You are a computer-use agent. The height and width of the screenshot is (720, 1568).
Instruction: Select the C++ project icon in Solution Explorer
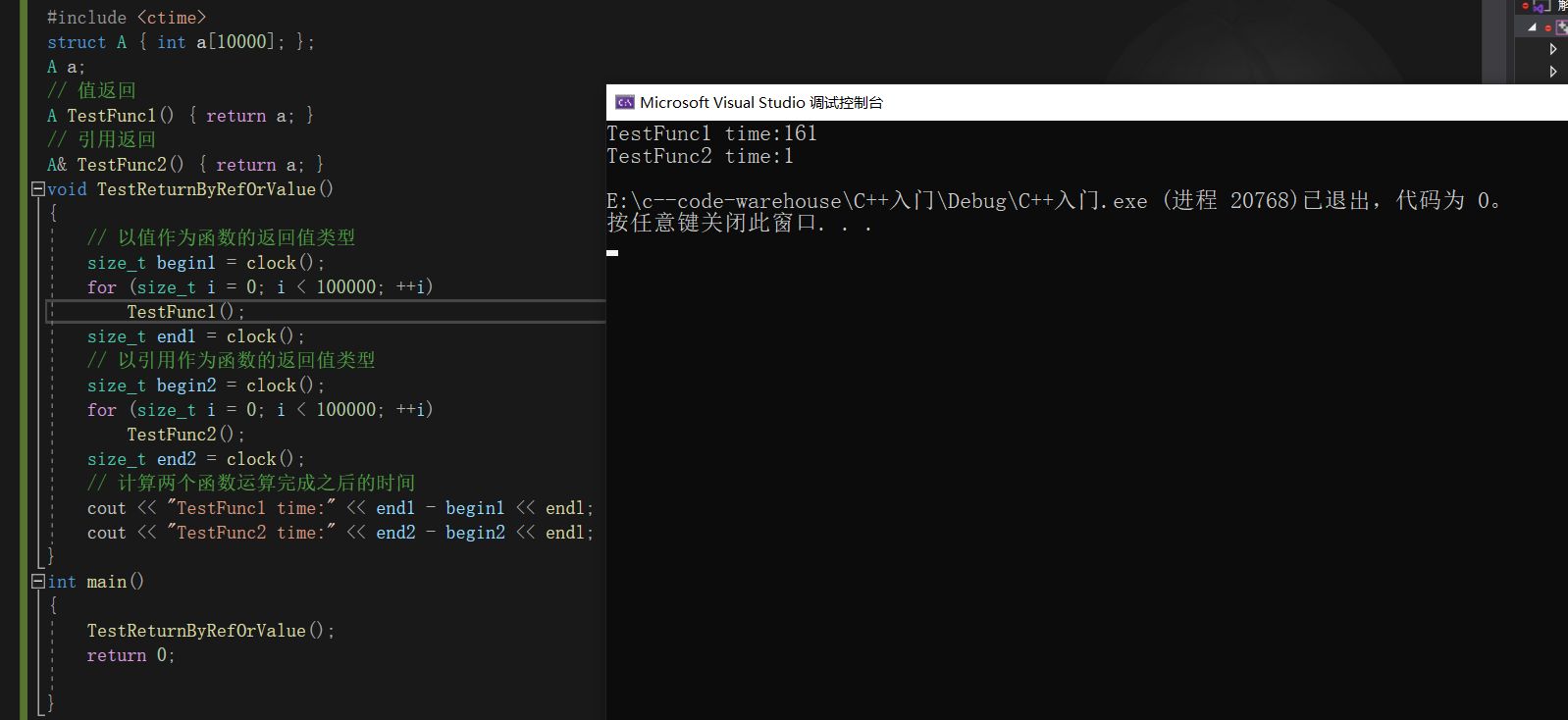point(1562,27)
